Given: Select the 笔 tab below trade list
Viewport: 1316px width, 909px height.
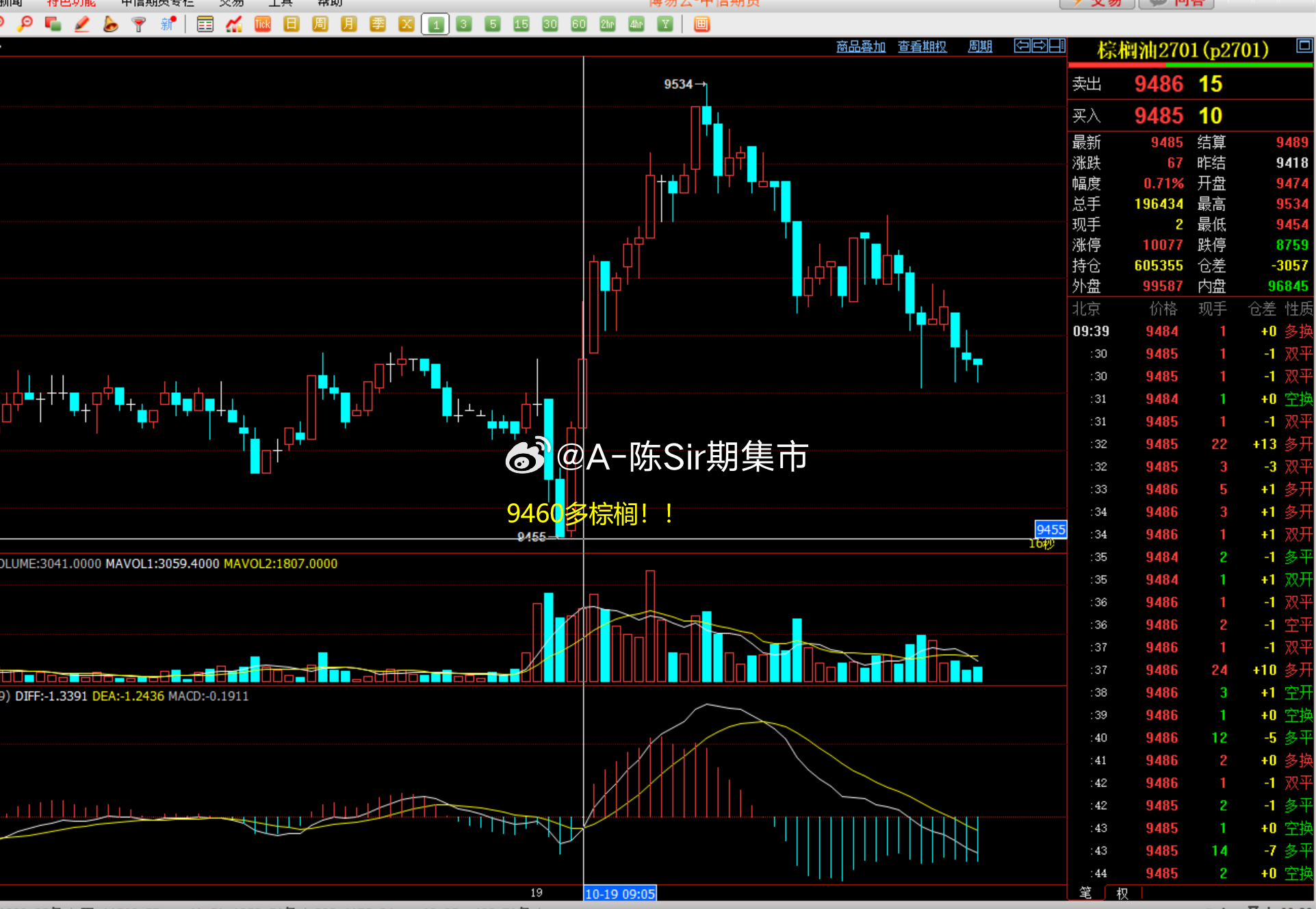Looking at the screenshot, I should tap(1086, 893).
